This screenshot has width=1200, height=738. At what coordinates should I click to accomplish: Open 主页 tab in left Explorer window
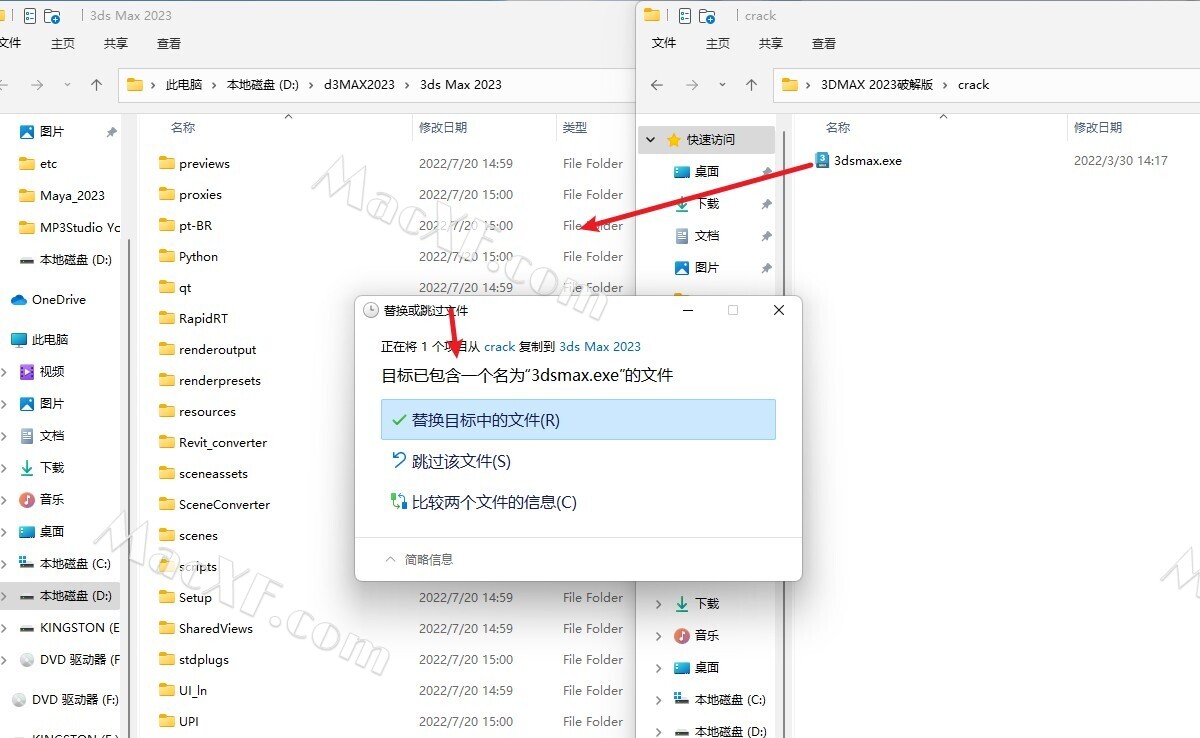[63, 43]
